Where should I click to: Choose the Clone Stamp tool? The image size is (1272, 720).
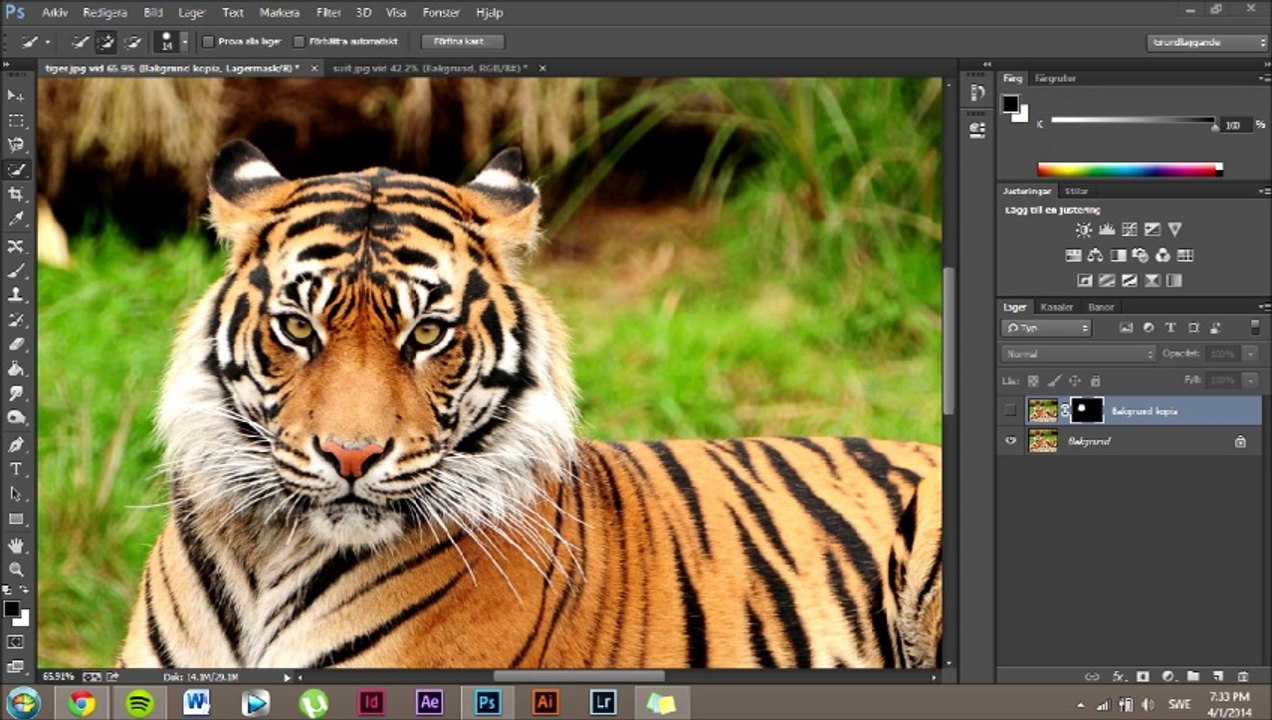coord(16,295)
